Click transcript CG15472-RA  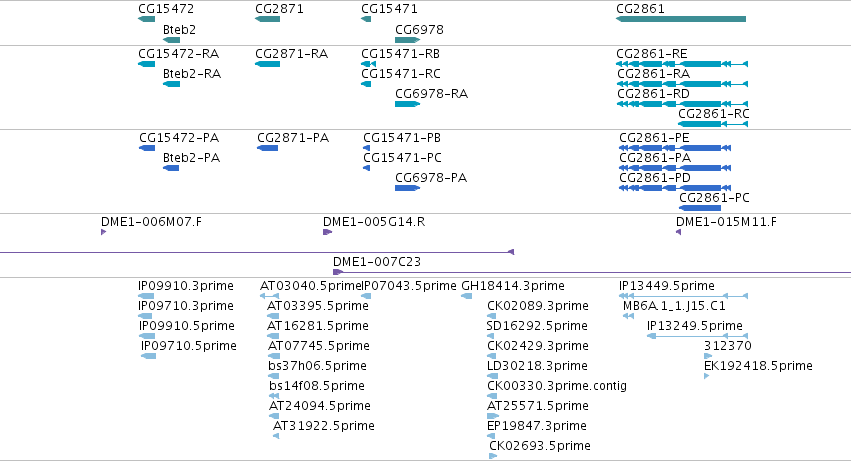(147, 64)
